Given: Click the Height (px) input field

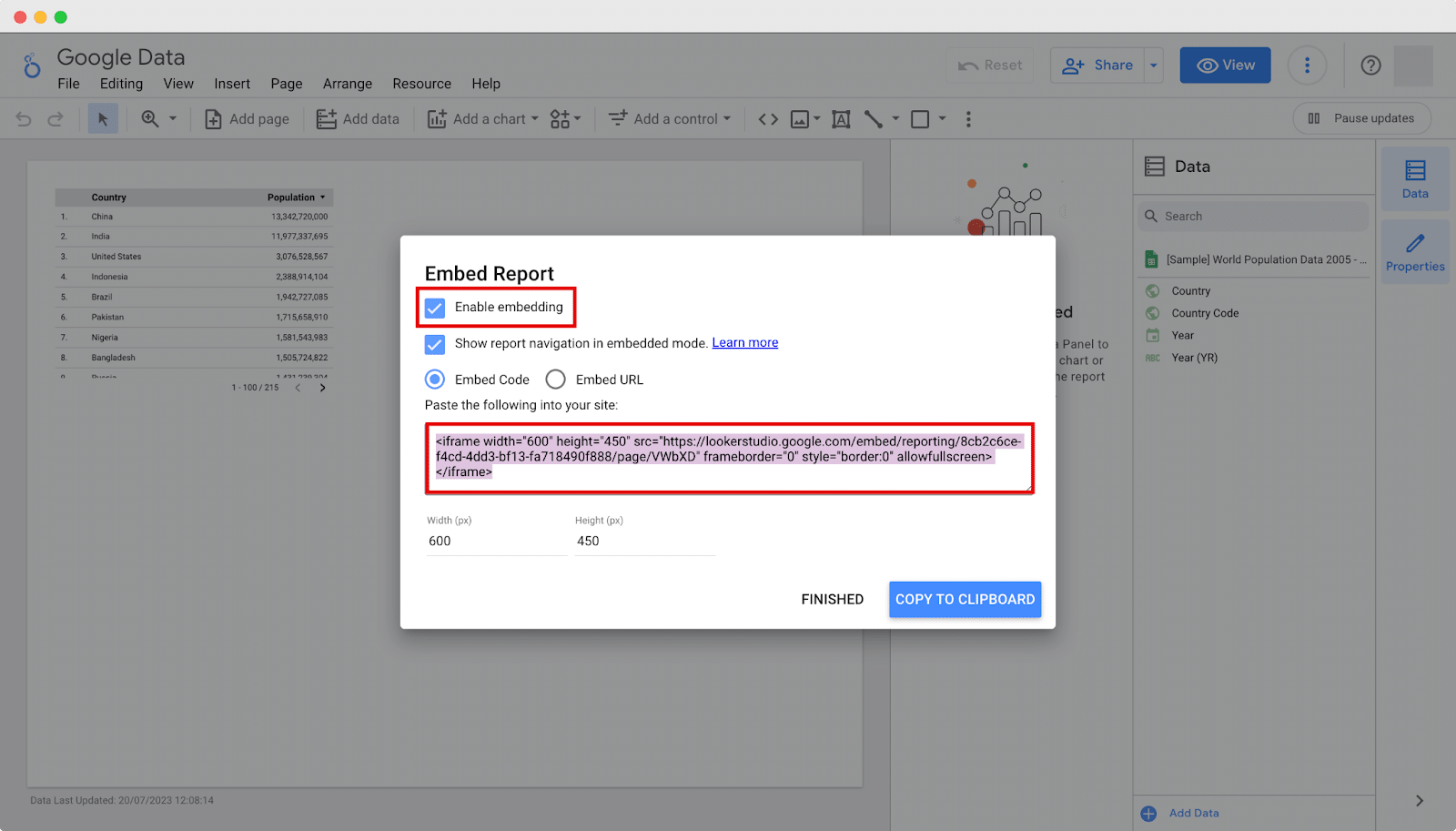Looking at the screenshot, I should click(x=645, y=541).
